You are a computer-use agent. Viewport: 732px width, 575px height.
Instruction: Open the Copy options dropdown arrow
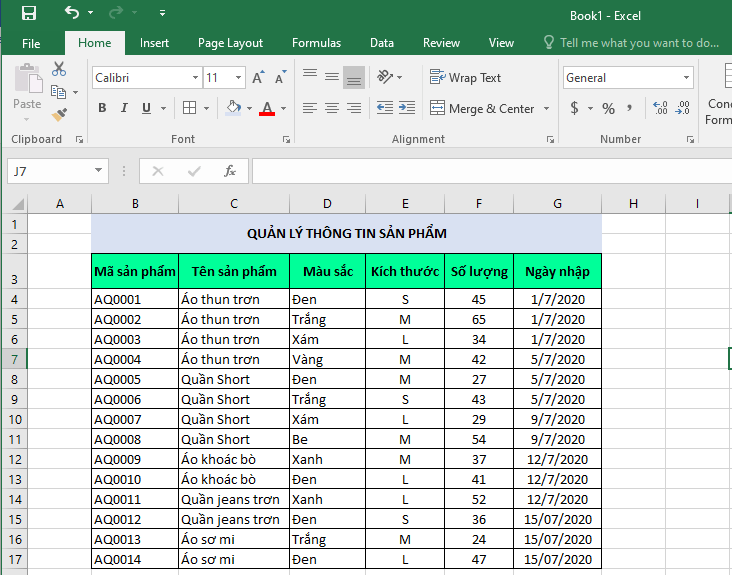point(75,92)
